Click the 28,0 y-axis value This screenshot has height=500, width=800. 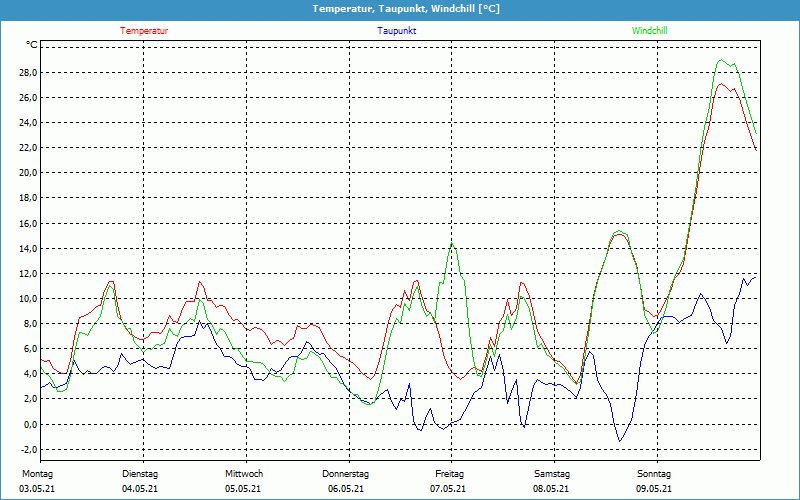pyautogui.click(x=28, y=72)
